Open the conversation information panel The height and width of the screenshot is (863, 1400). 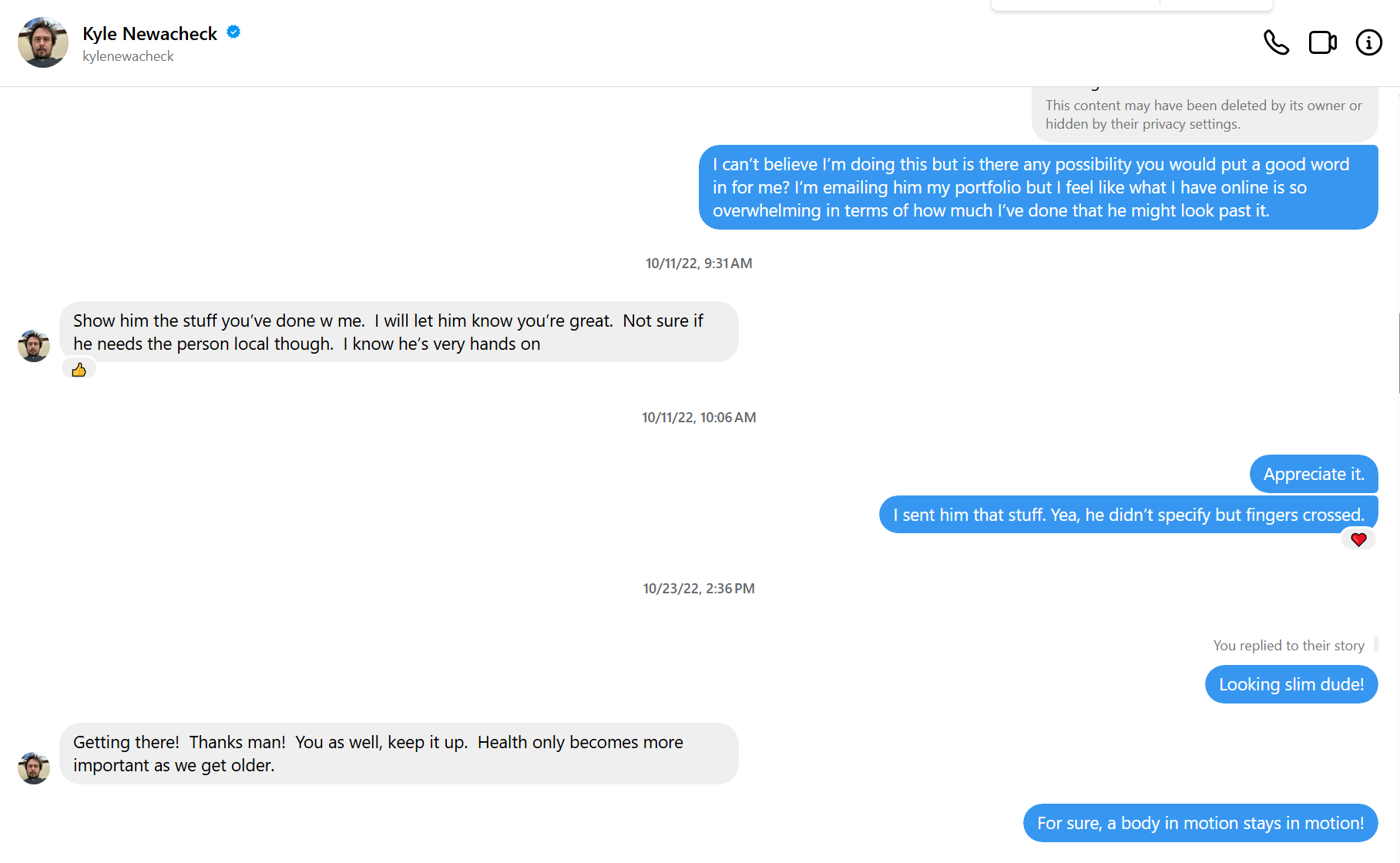1368,42
